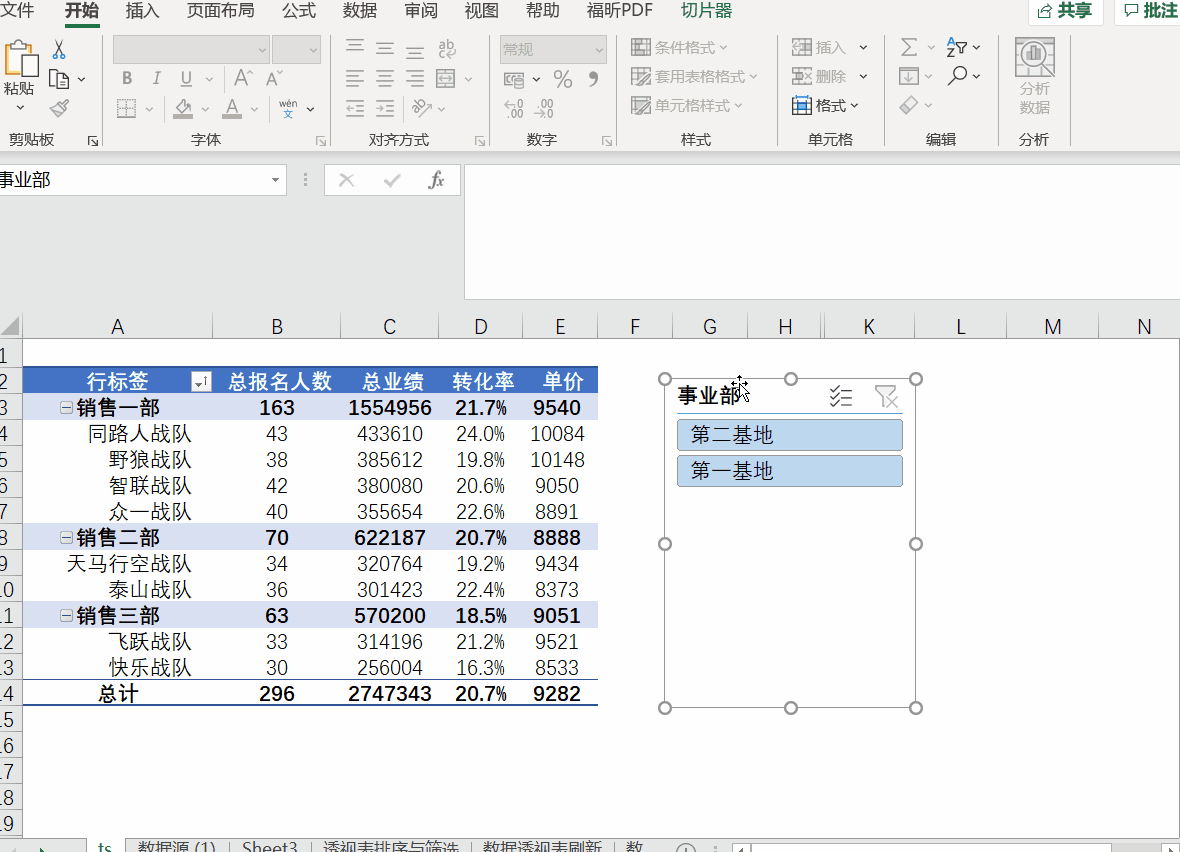
Task: Click the Merge and Center icon
Action: [446, 78]
